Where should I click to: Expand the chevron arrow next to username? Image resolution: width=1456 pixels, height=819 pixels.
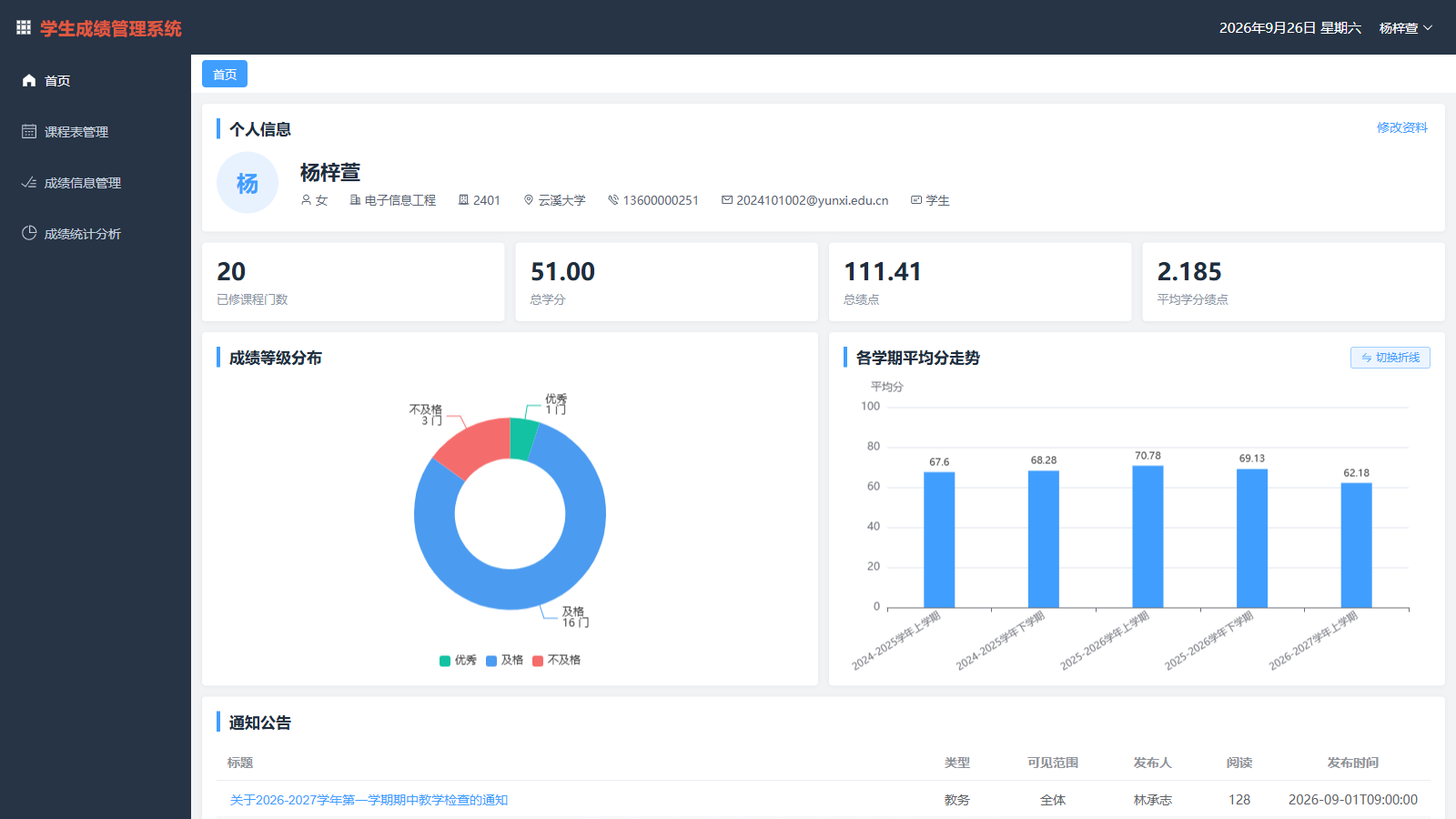click(1428, 28)
